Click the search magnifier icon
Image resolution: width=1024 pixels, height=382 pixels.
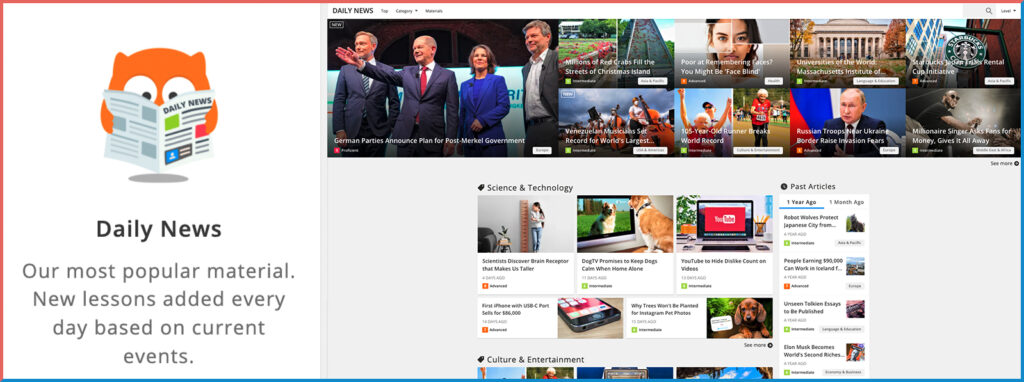(x=989, y=10)
